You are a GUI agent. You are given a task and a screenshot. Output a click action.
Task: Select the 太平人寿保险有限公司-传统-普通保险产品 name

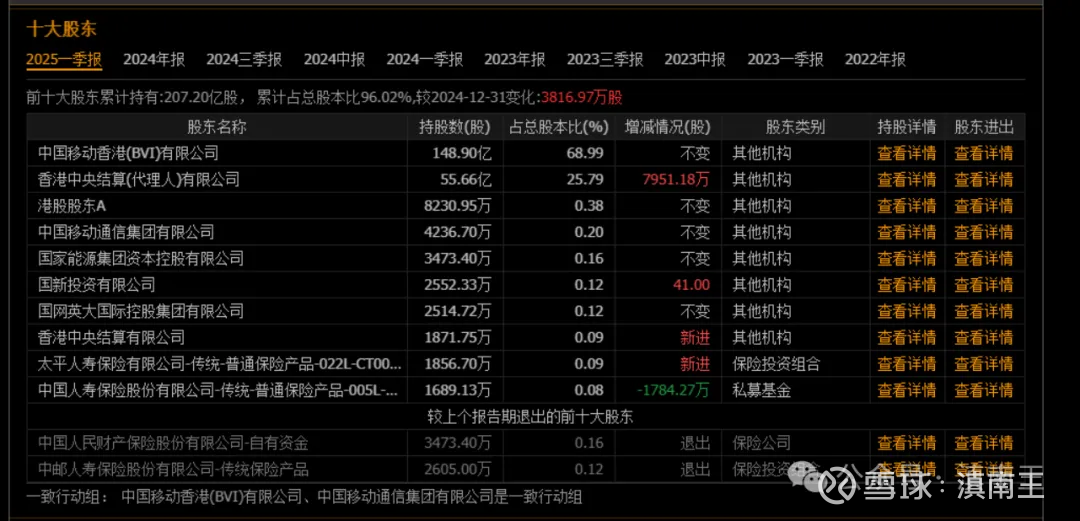[220, 364]
